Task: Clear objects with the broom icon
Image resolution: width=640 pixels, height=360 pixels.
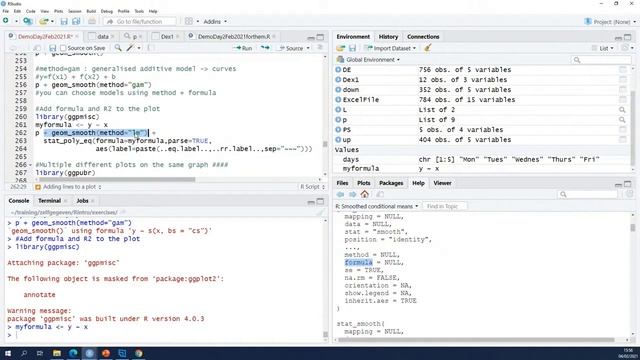Action: (427, 48)
